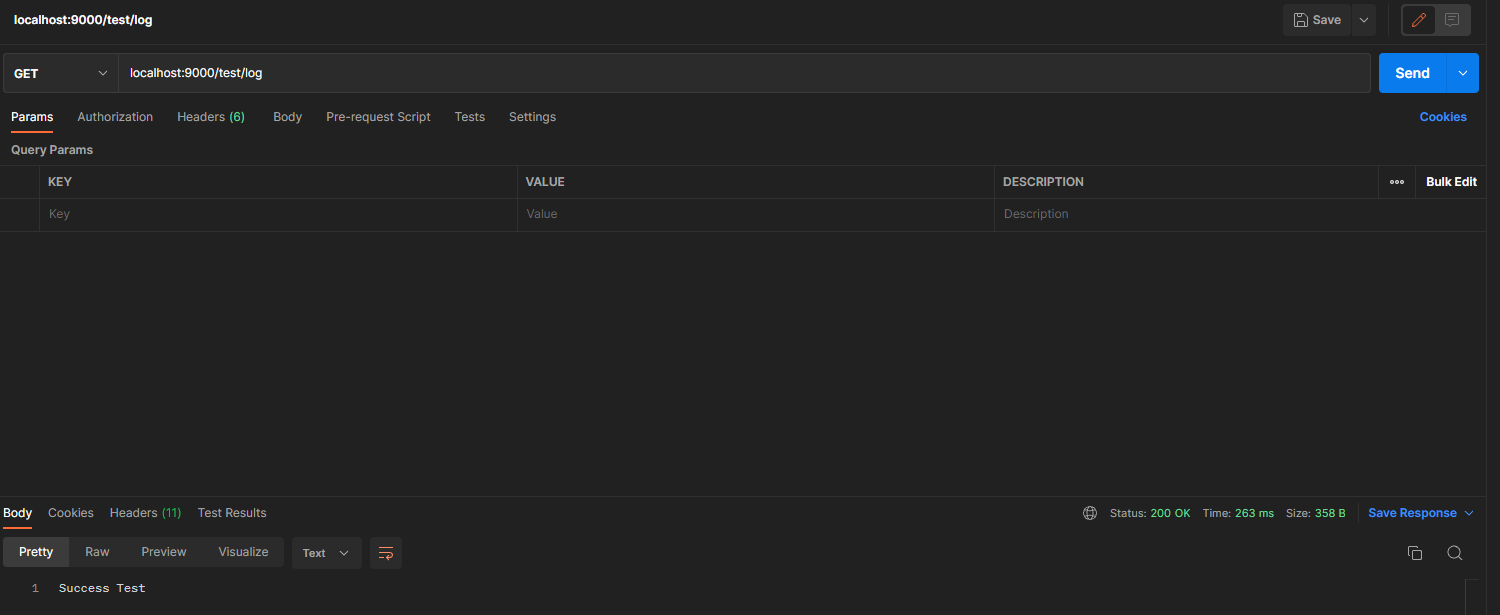The width and height of the screenshot is (1500, 615).
Task: Click the globe network icon near Status
Action: click(1090, 513)
